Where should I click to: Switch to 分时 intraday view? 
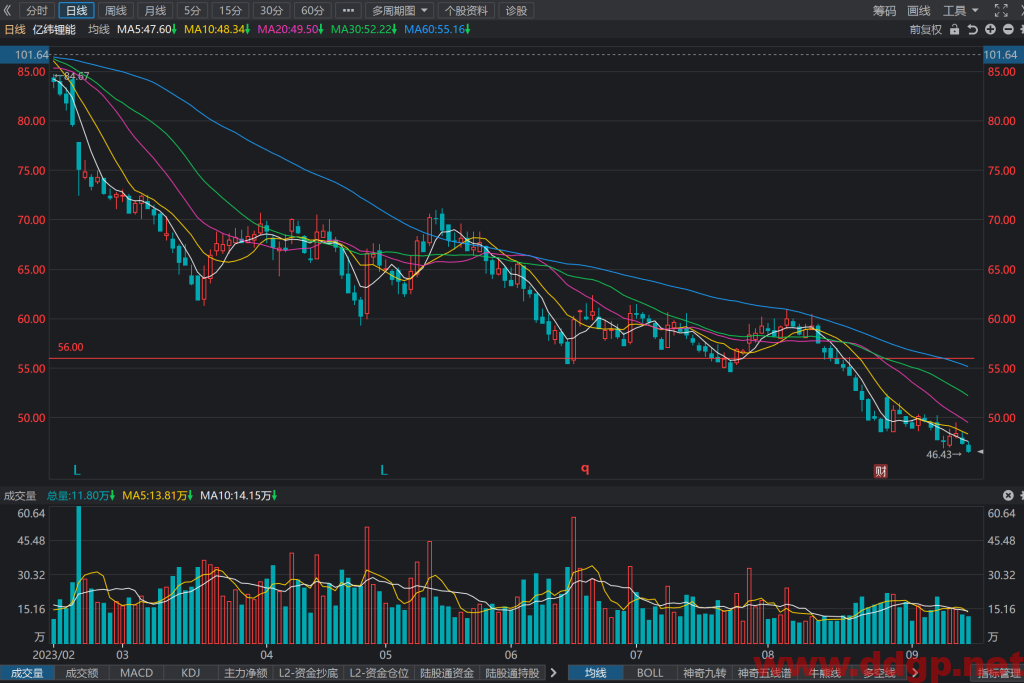(x=37, y=10)
